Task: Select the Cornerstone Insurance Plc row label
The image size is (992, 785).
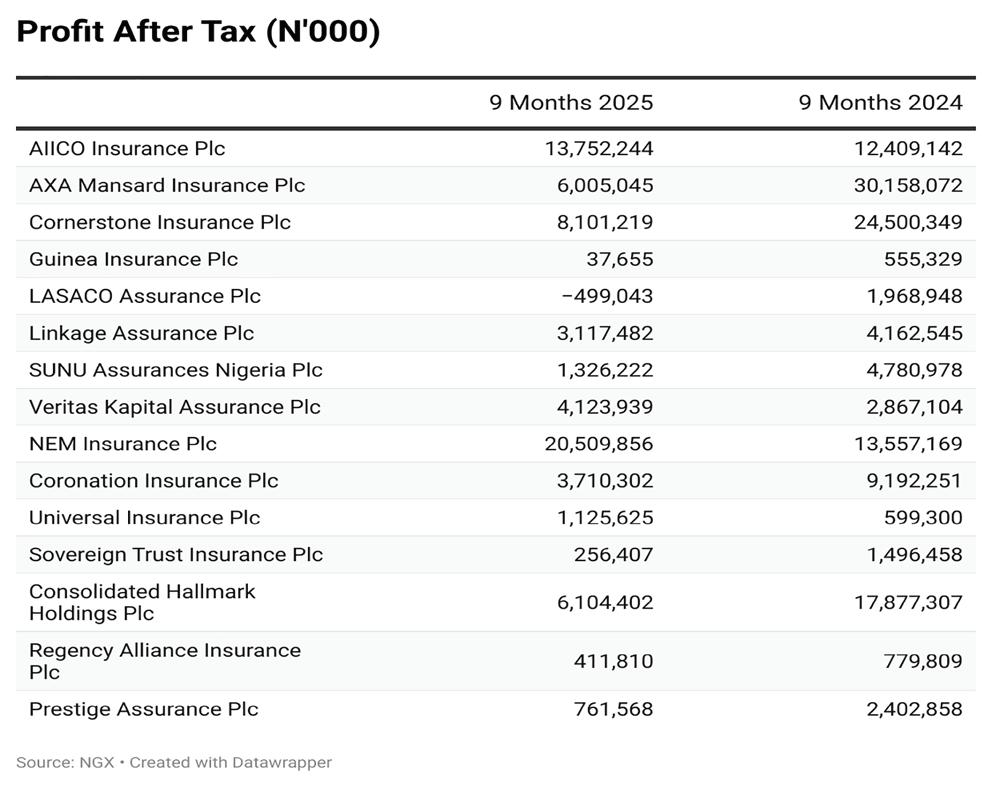Action: tap(160, 222)
